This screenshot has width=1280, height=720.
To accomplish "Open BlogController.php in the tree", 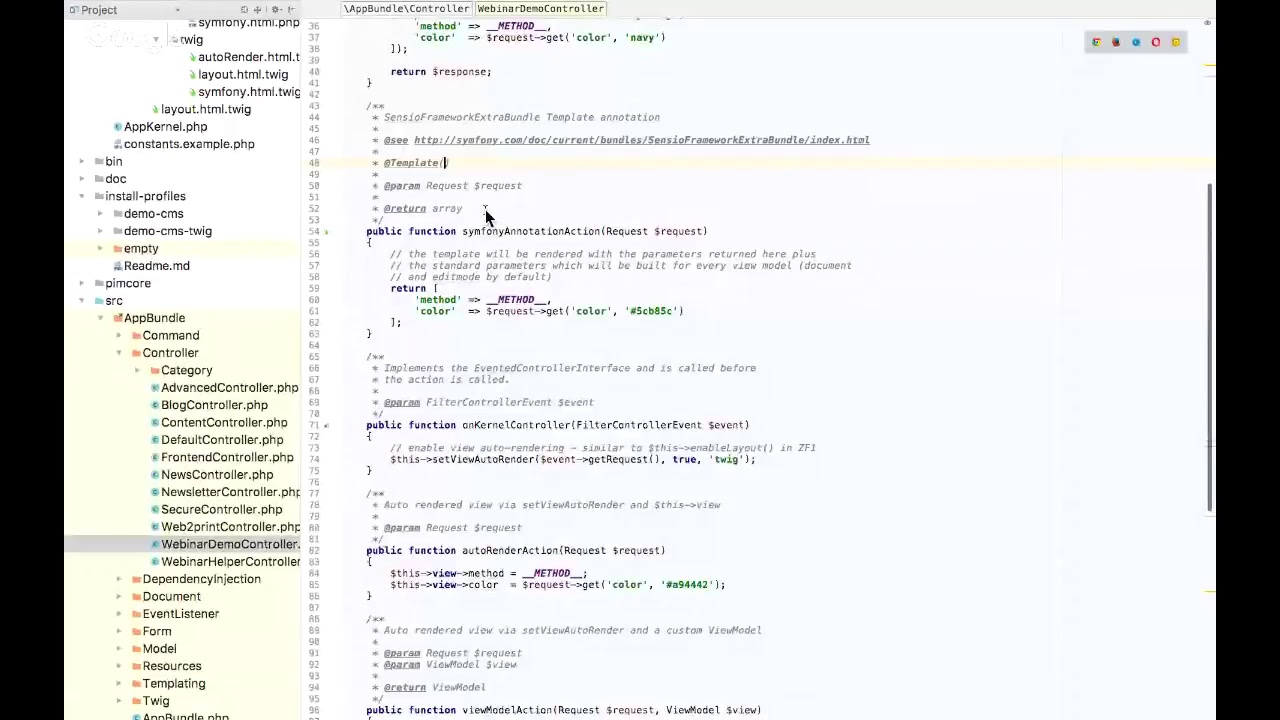I will point(214,405).
